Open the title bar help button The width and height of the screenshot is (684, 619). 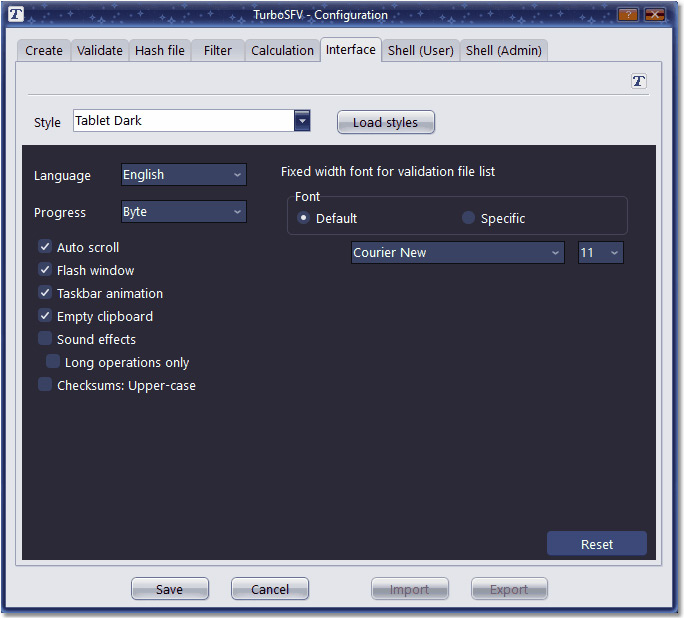click(628, 14)
